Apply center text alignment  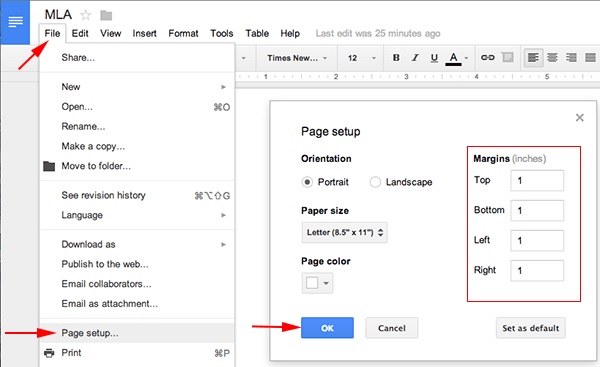click(x=552, y=57)
